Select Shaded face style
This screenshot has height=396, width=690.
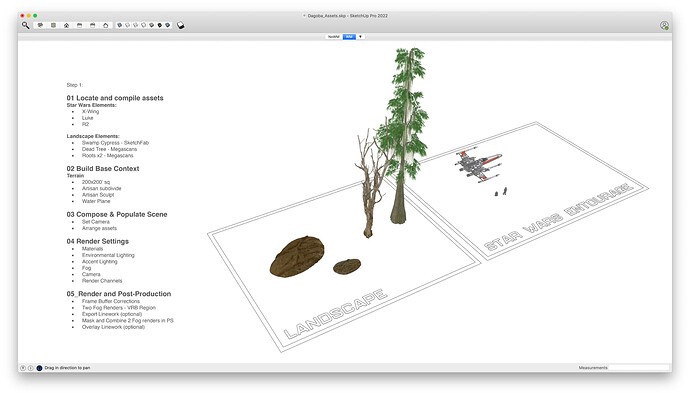coord(151,26)
